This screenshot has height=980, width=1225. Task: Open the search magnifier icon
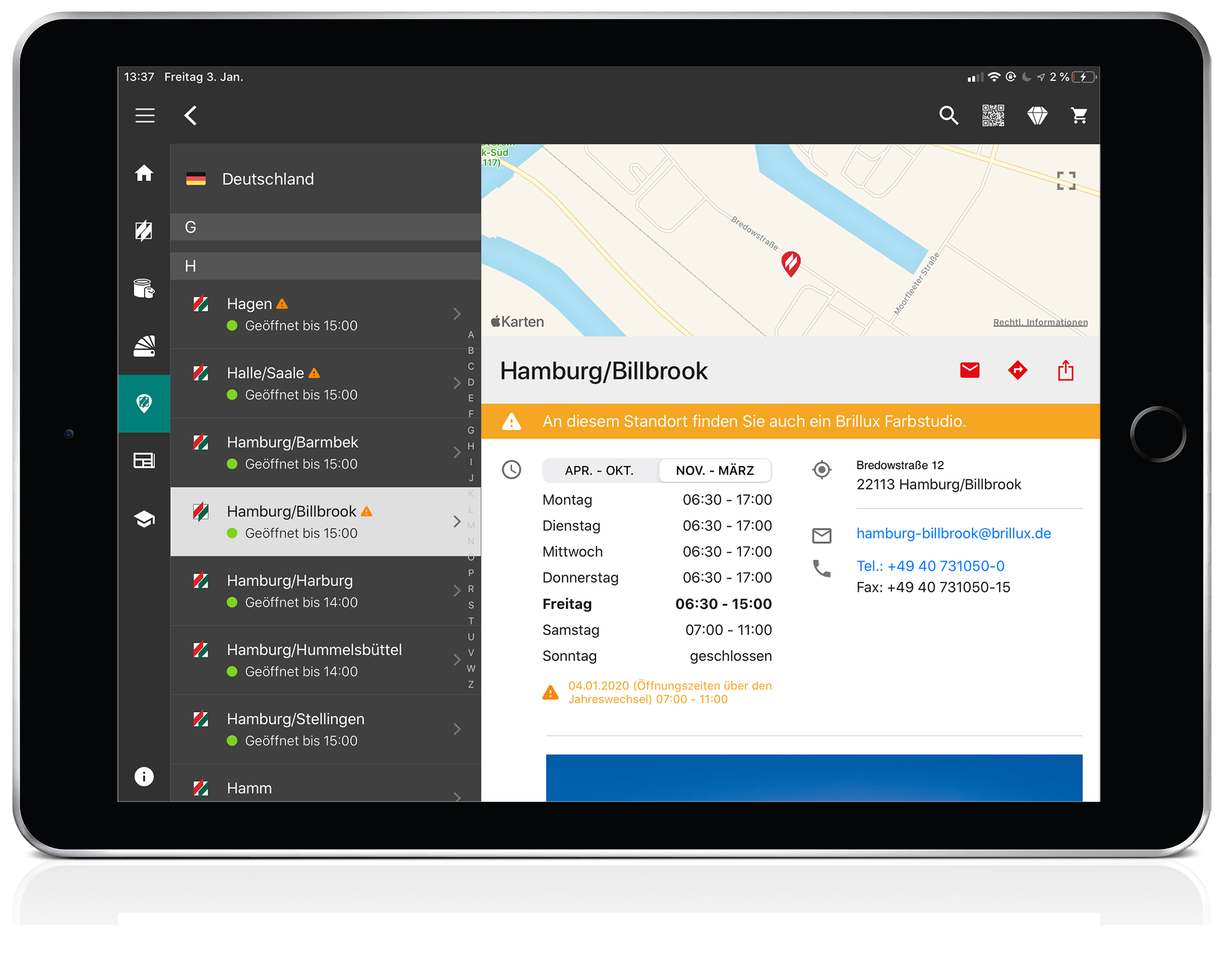click(x=949, y=115)
